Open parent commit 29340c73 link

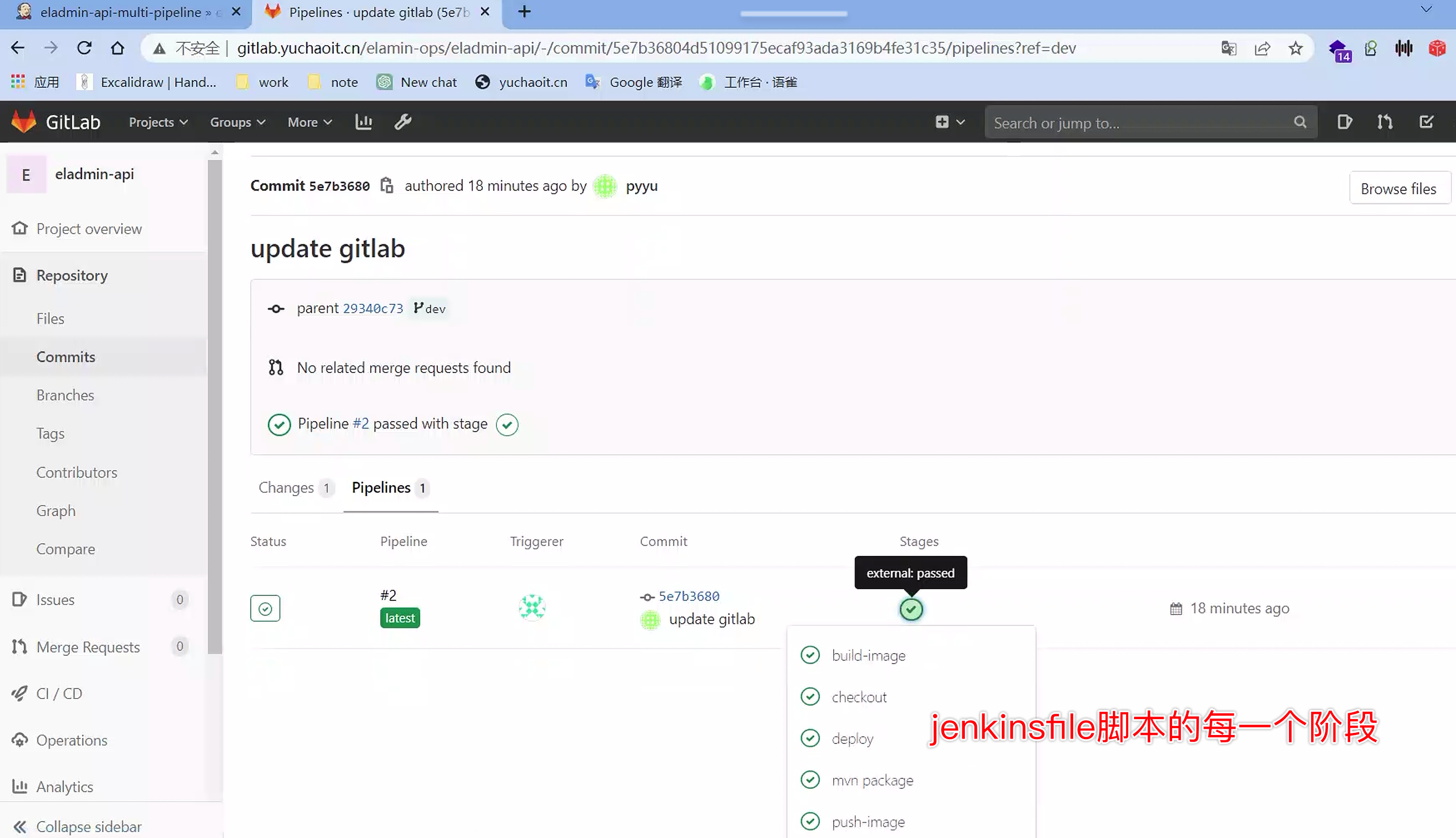pyautogui.click(x=373, y=309)
